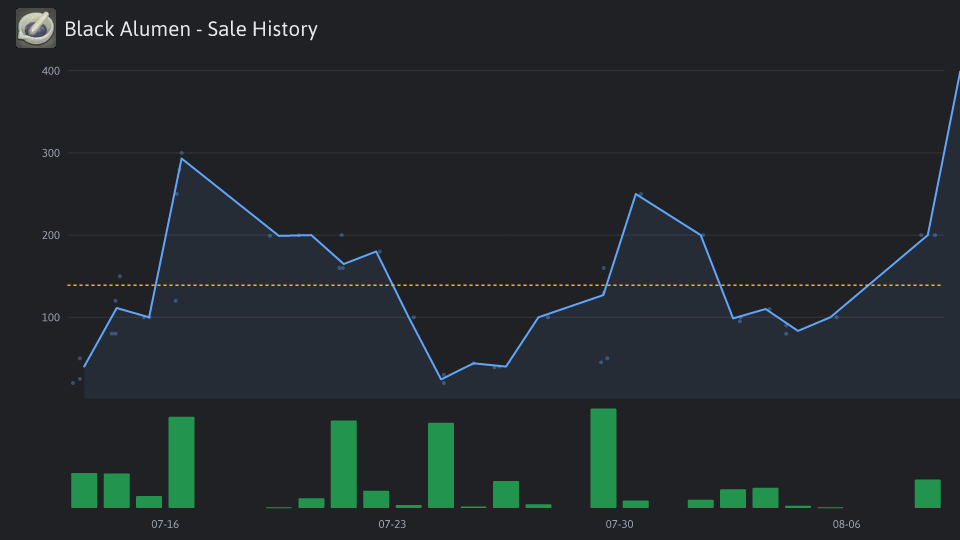Click the price line's lowest dip point
960x540 pixels.
441,380
